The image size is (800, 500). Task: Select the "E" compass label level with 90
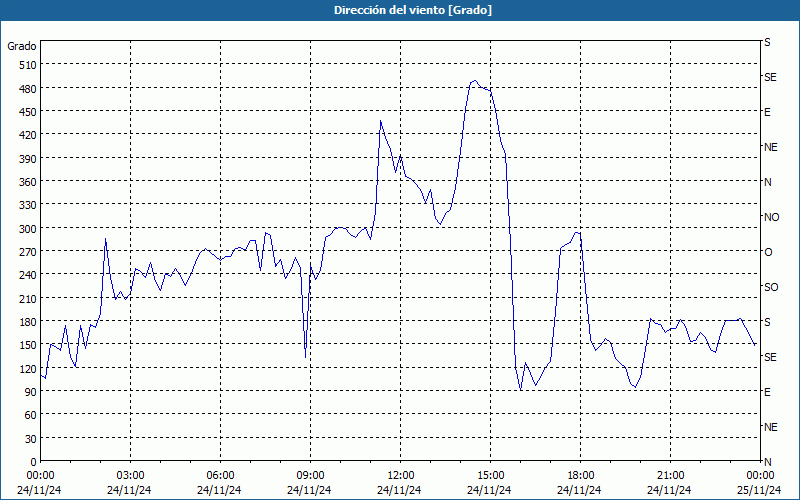(x=767, y=392)
